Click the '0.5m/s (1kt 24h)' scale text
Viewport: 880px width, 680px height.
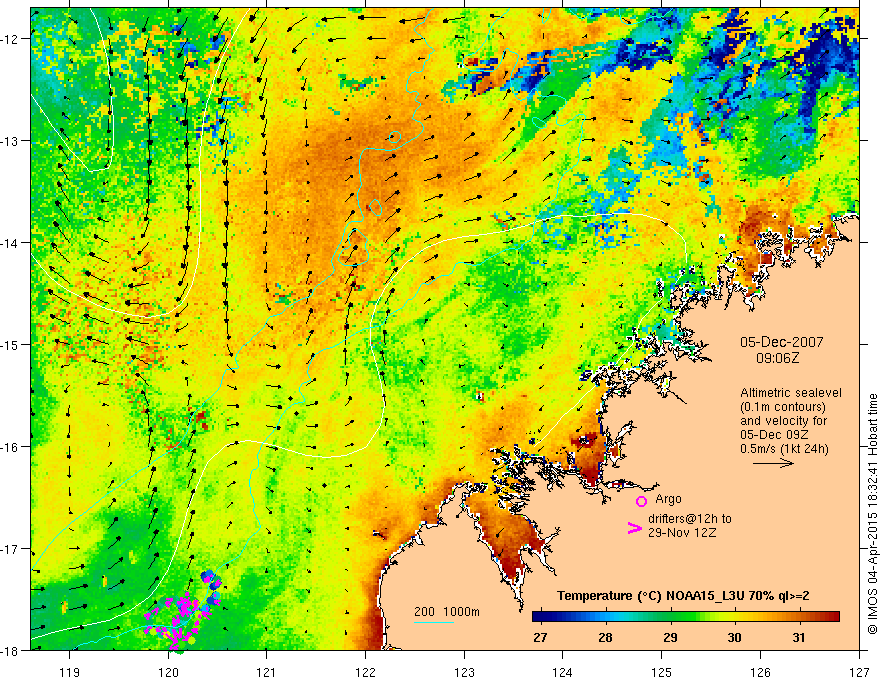pyautogui.click(x=784, y=449)
